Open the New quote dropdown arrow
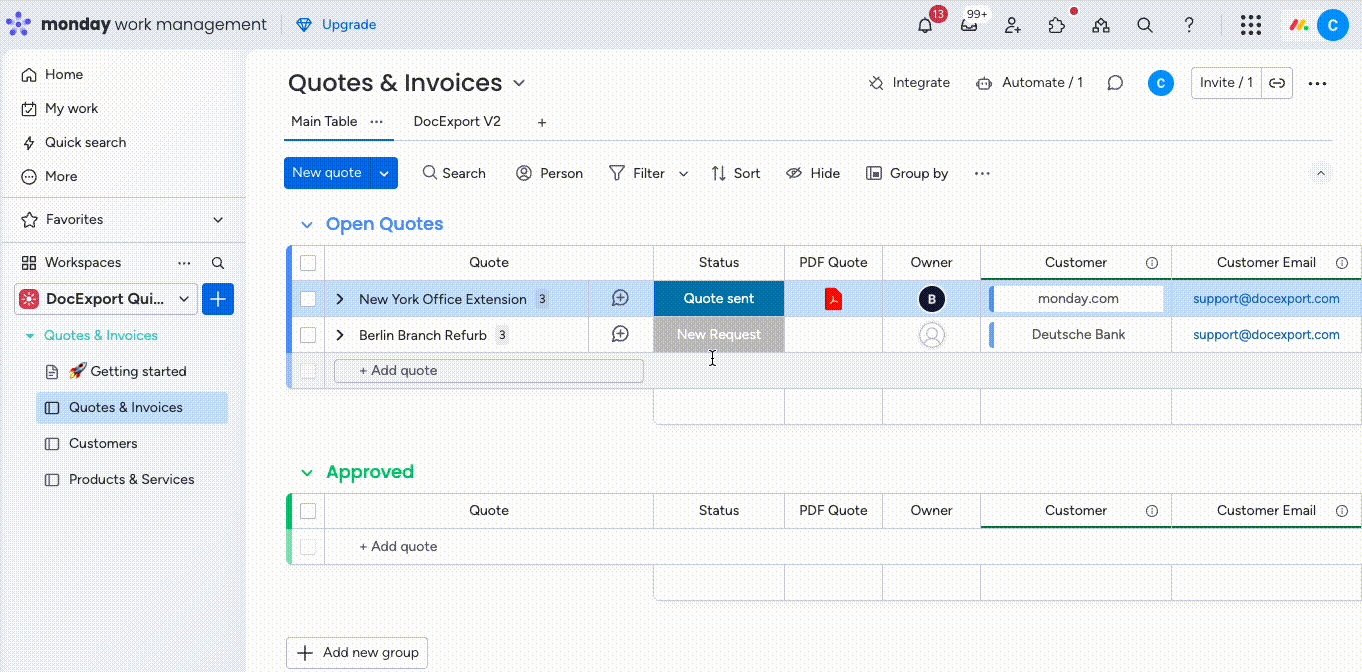The height and width of the screenshot is (672, 1362). [x=384, y=173]
